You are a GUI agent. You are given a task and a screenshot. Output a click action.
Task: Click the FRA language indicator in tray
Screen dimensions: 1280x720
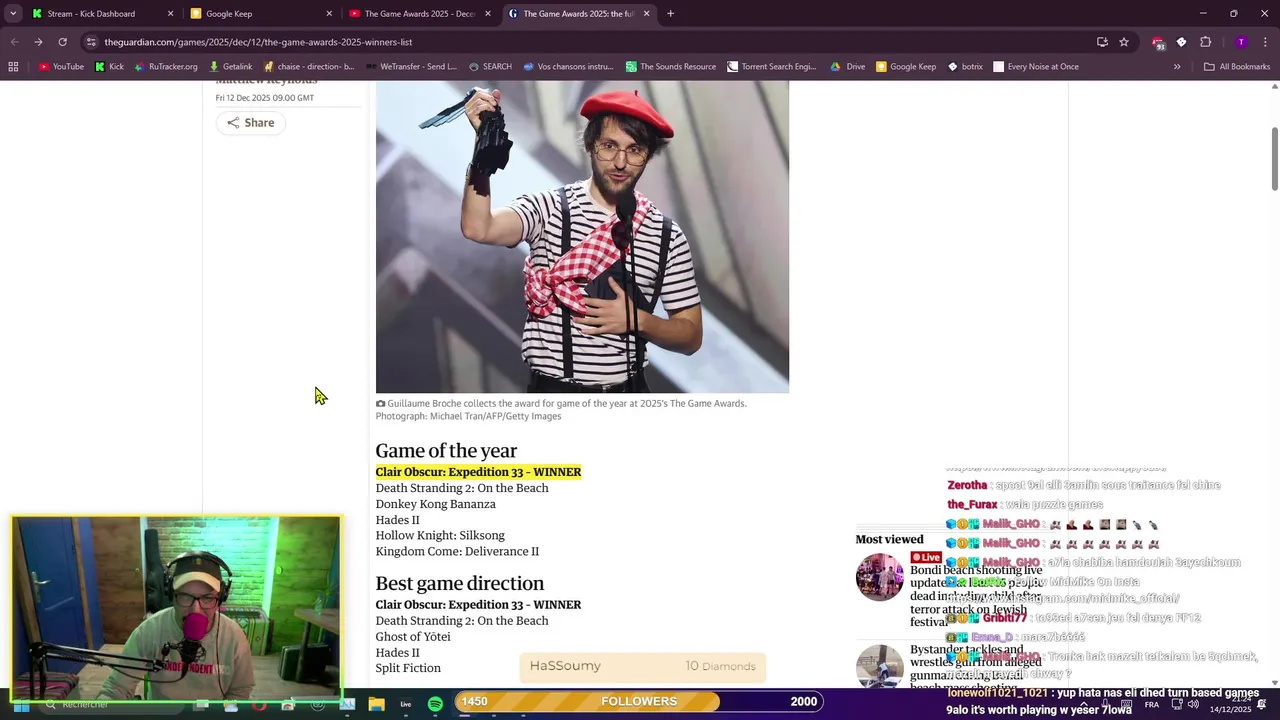click(x=1152, y=705)
